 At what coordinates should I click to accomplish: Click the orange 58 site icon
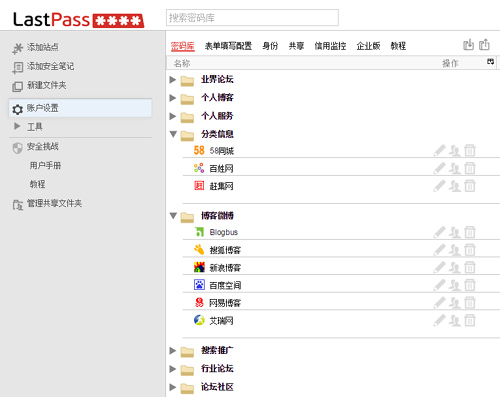[x=199, y=150]
